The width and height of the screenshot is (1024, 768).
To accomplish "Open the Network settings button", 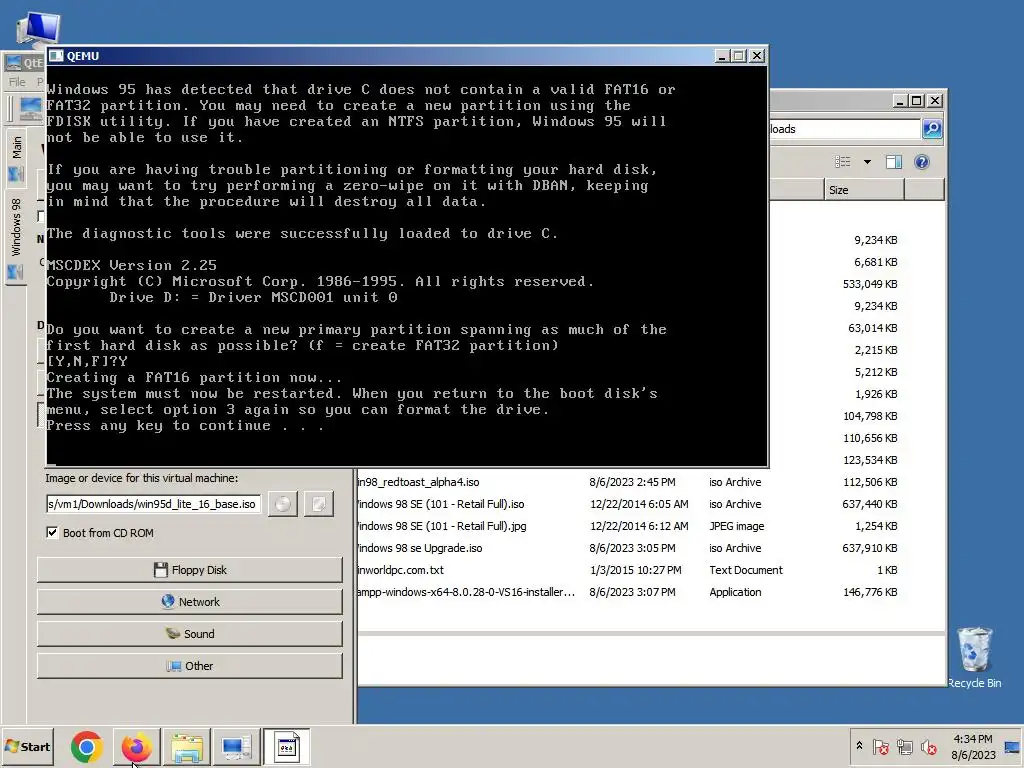I will coord(189,602).
